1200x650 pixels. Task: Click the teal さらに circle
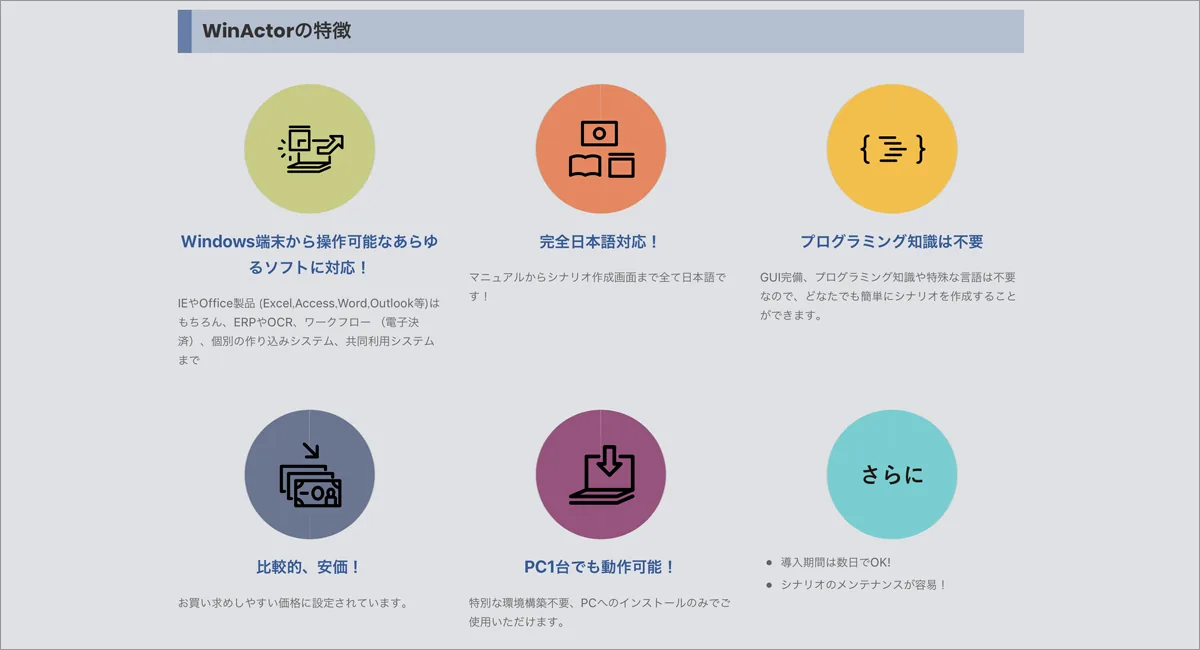click(x=892, y=474)
